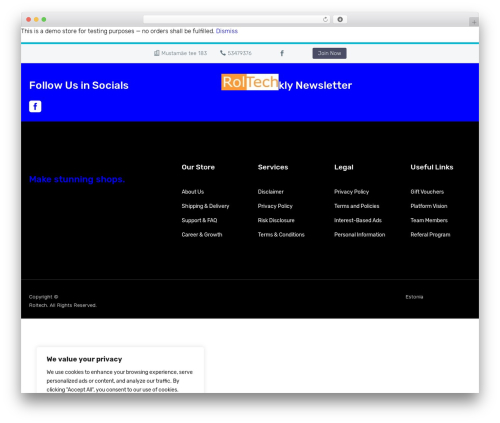
Task: Click the RolTech logo
Action: [x=250, y=82]
